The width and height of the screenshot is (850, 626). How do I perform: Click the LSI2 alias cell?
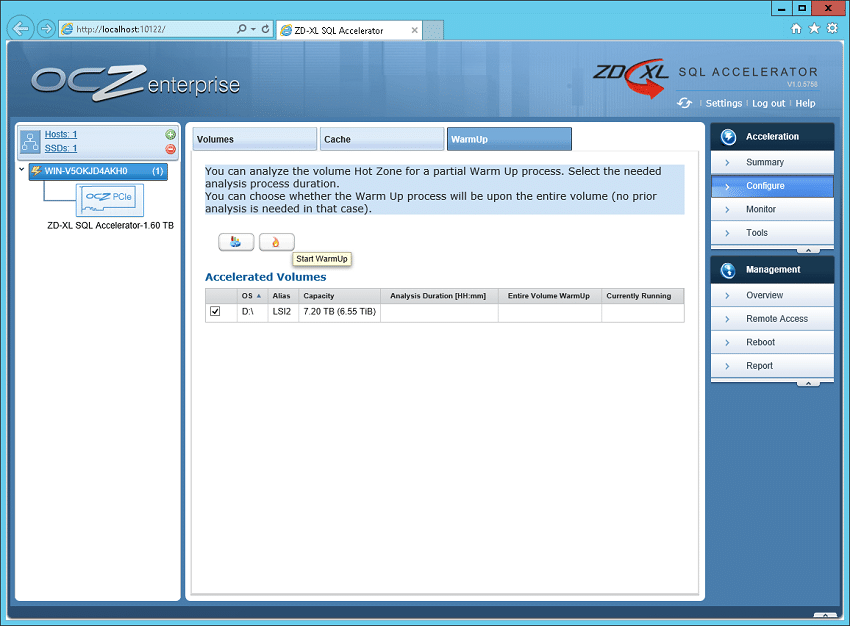tap(282, 312)
